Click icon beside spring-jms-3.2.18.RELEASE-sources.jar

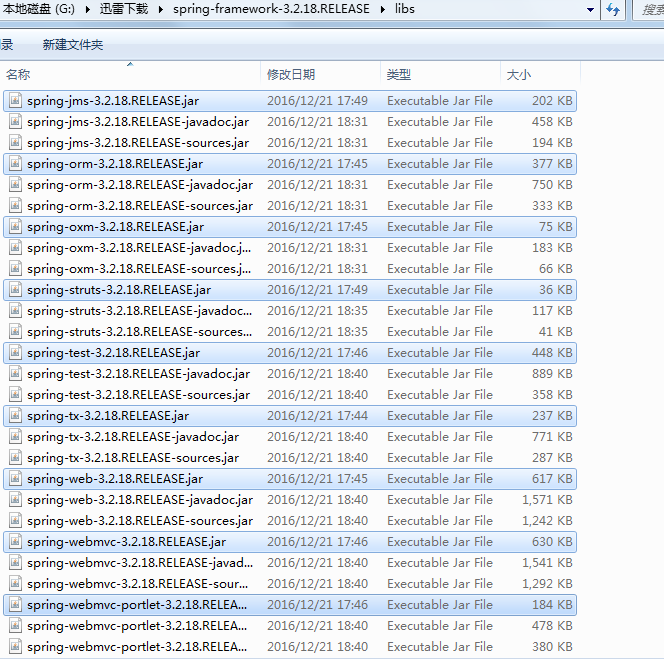point(16,143)
